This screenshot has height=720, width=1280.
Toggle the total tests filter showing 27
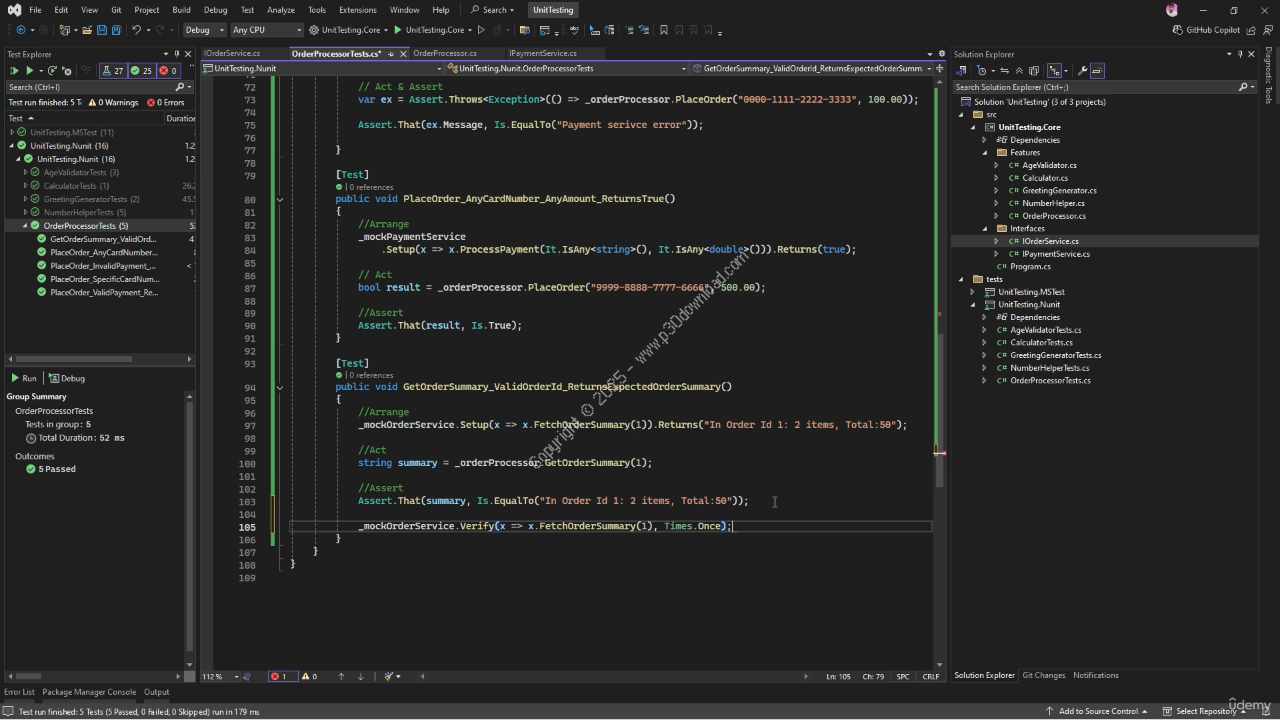(x=114, y=71)
